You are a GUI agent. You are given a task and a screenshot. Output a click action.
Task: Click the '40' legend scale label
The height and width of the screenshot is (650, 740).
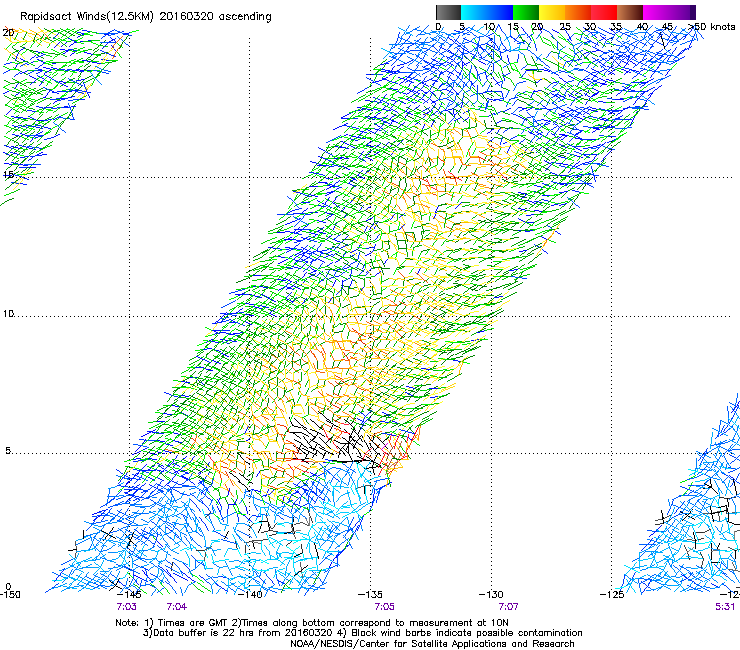click(642, 27)
